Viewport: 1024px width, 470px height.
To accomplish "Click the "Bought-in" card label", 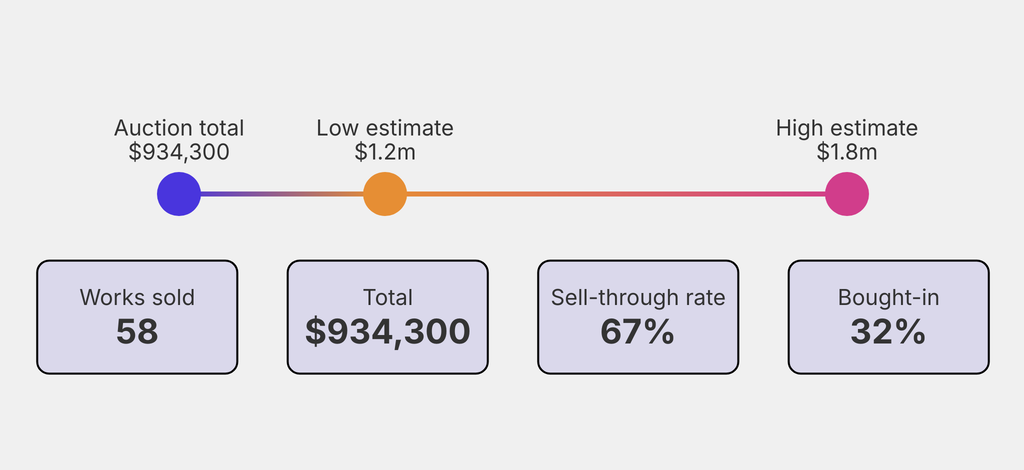I will point(888,297).
